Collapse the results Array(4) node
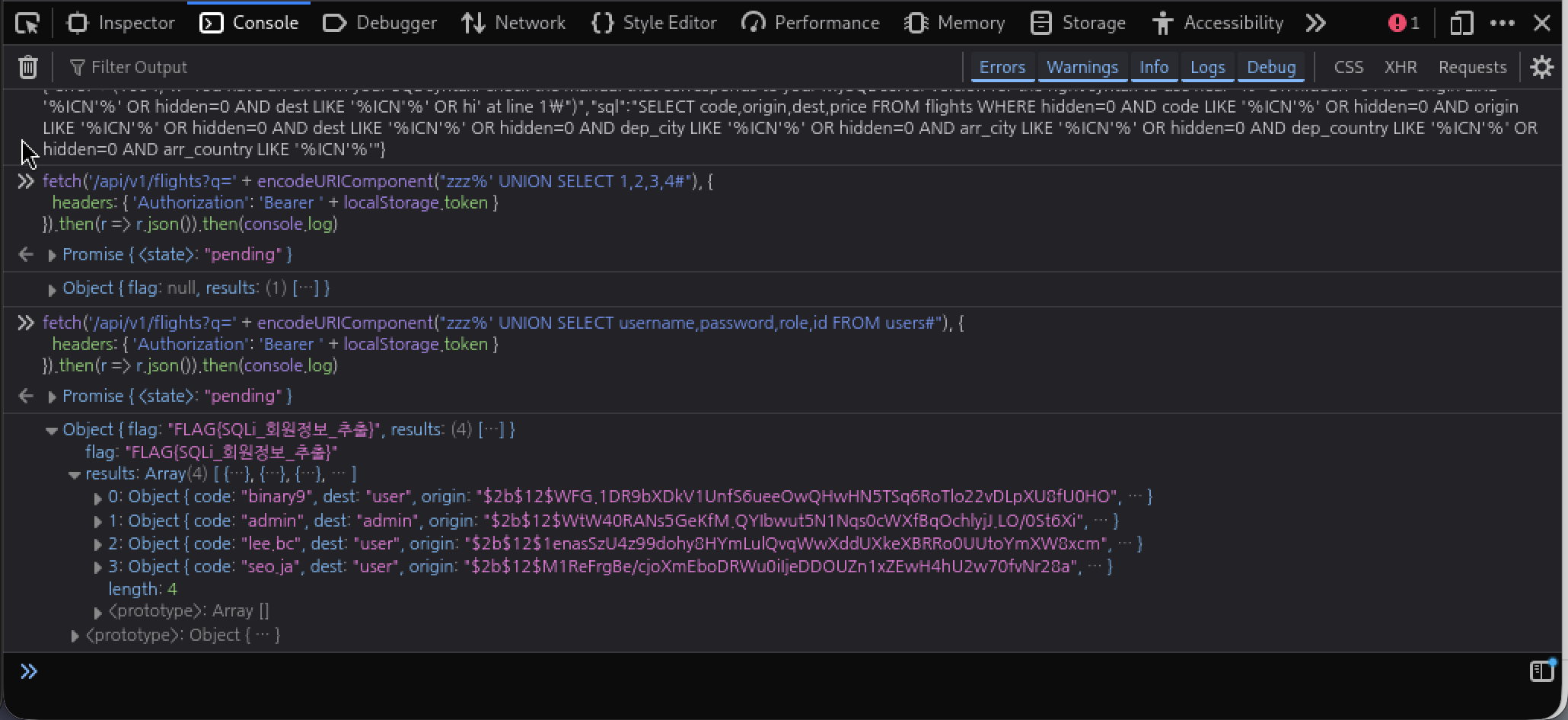1568x720 pixels. coord(75,474)
